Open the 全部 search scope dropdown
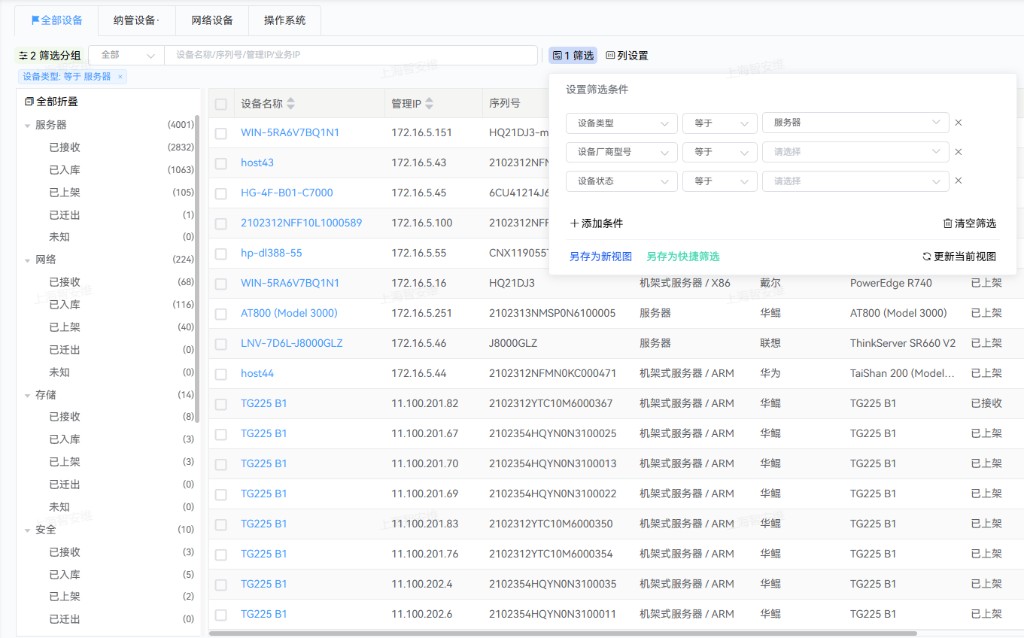The width and height of the screenshot is (1024, 638). click(126, 56)
